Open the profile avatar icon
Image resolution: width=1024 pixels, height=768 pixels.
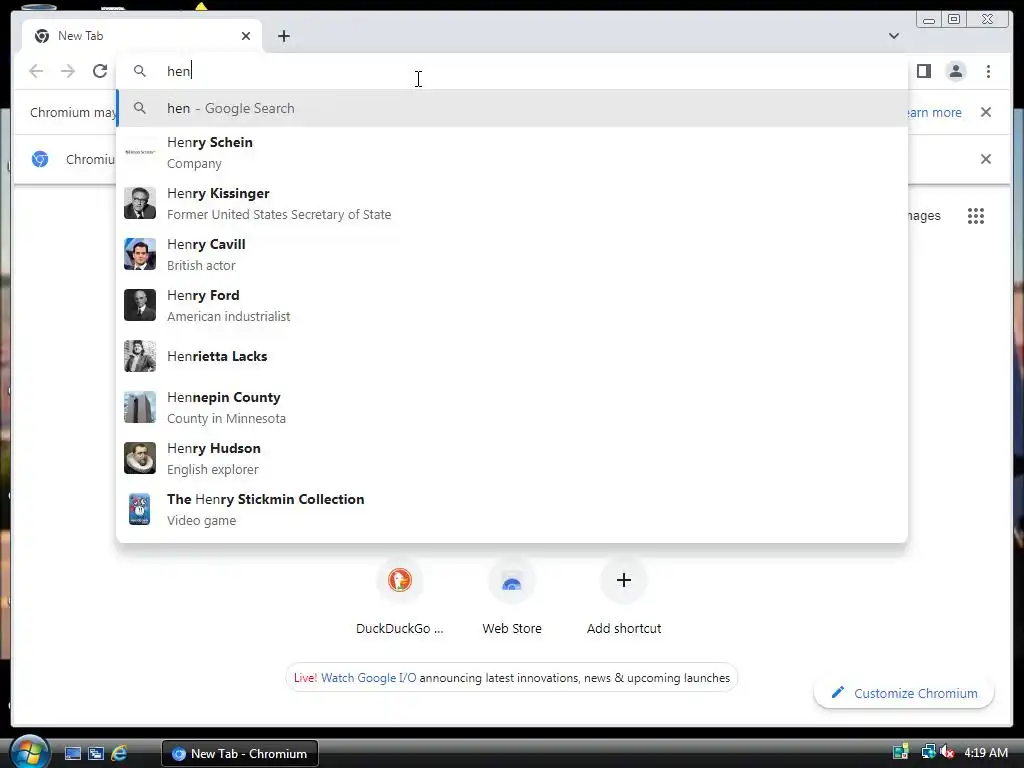[955, 71]
